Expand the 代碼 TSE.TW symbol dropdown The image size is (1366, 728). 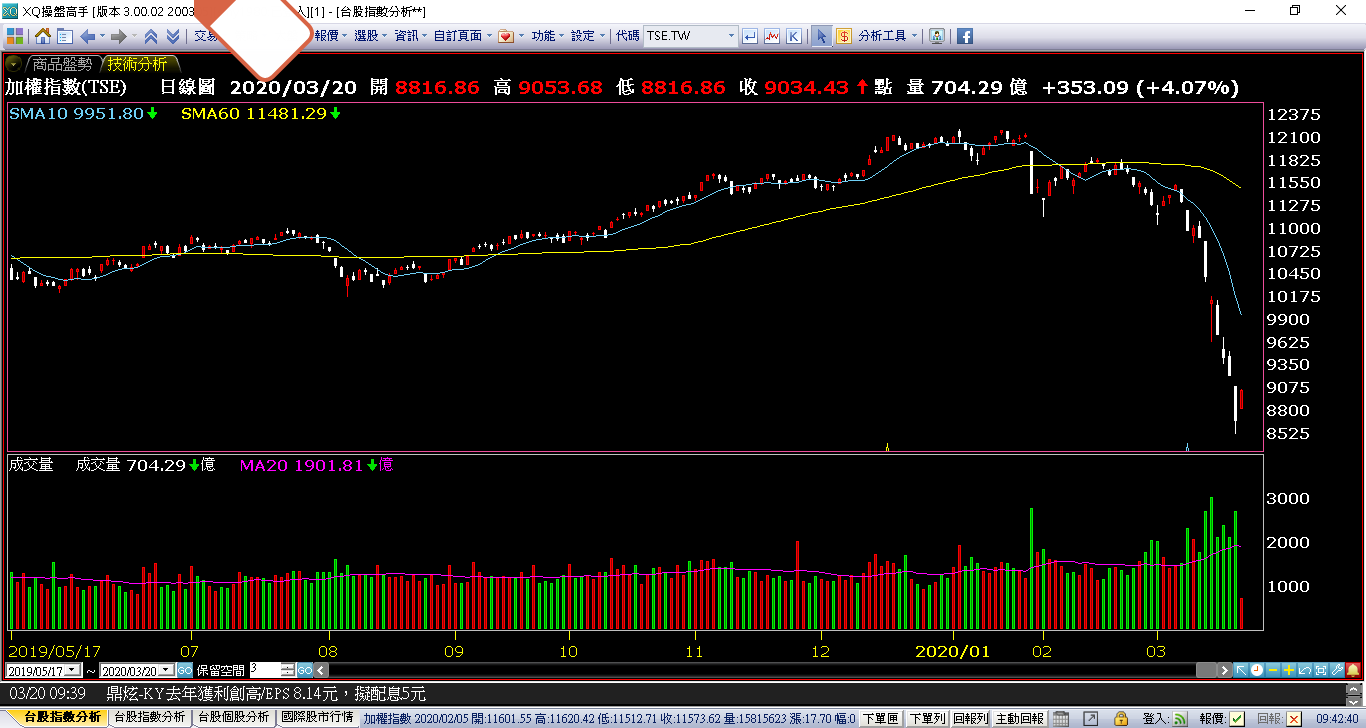(x=731, y=36)
